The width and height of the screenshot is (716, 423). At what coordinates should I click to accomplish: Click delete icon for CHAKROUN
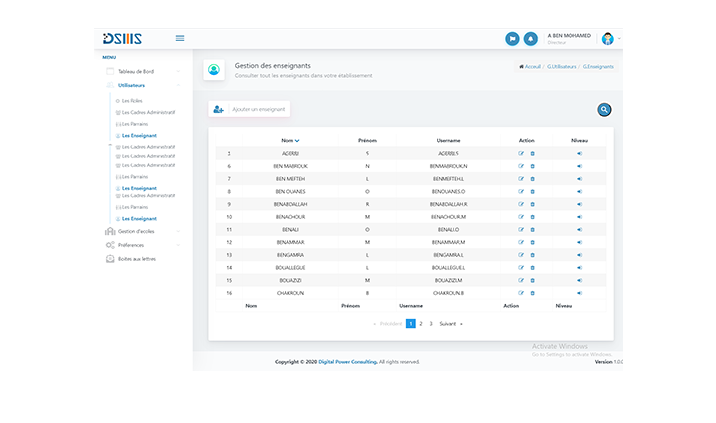pos(532,293)
